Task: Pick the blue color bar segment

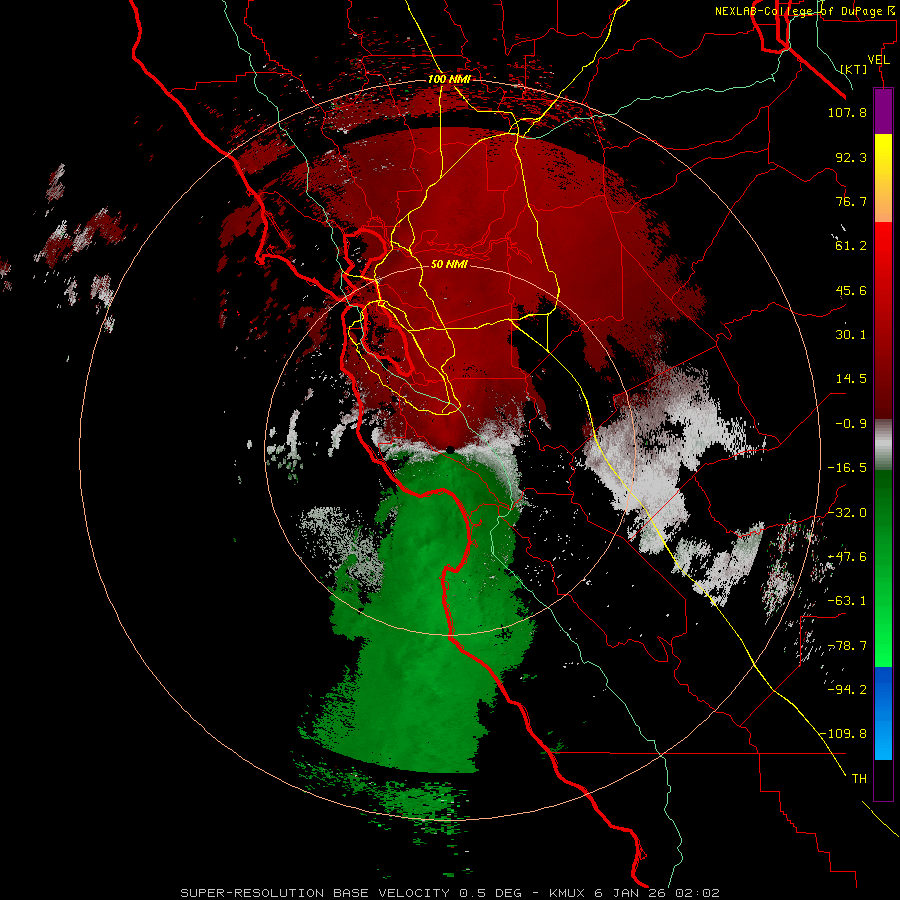Action: [x=883, y=713]
